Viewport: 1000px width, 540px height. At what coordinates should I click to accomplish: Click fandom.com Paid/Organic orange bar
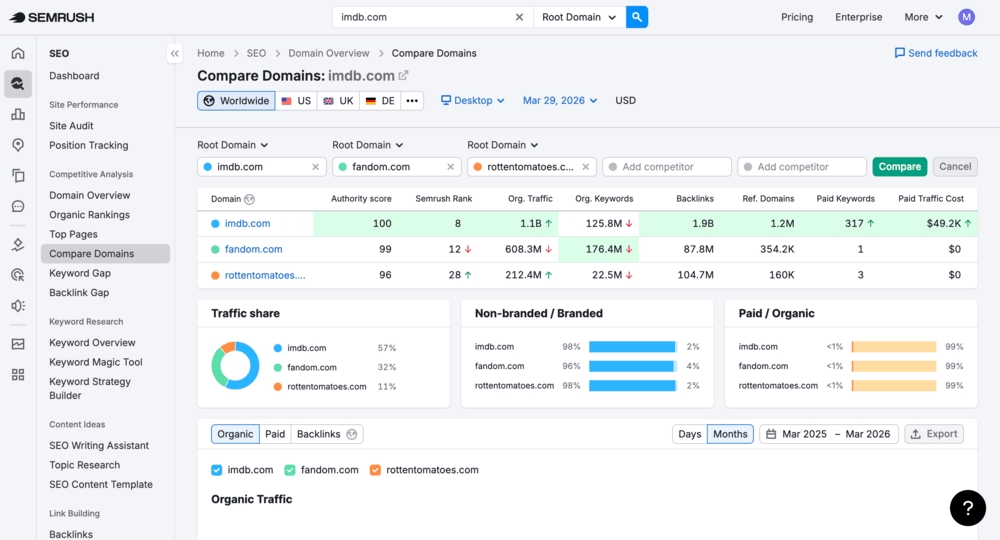tap(894, 366)
